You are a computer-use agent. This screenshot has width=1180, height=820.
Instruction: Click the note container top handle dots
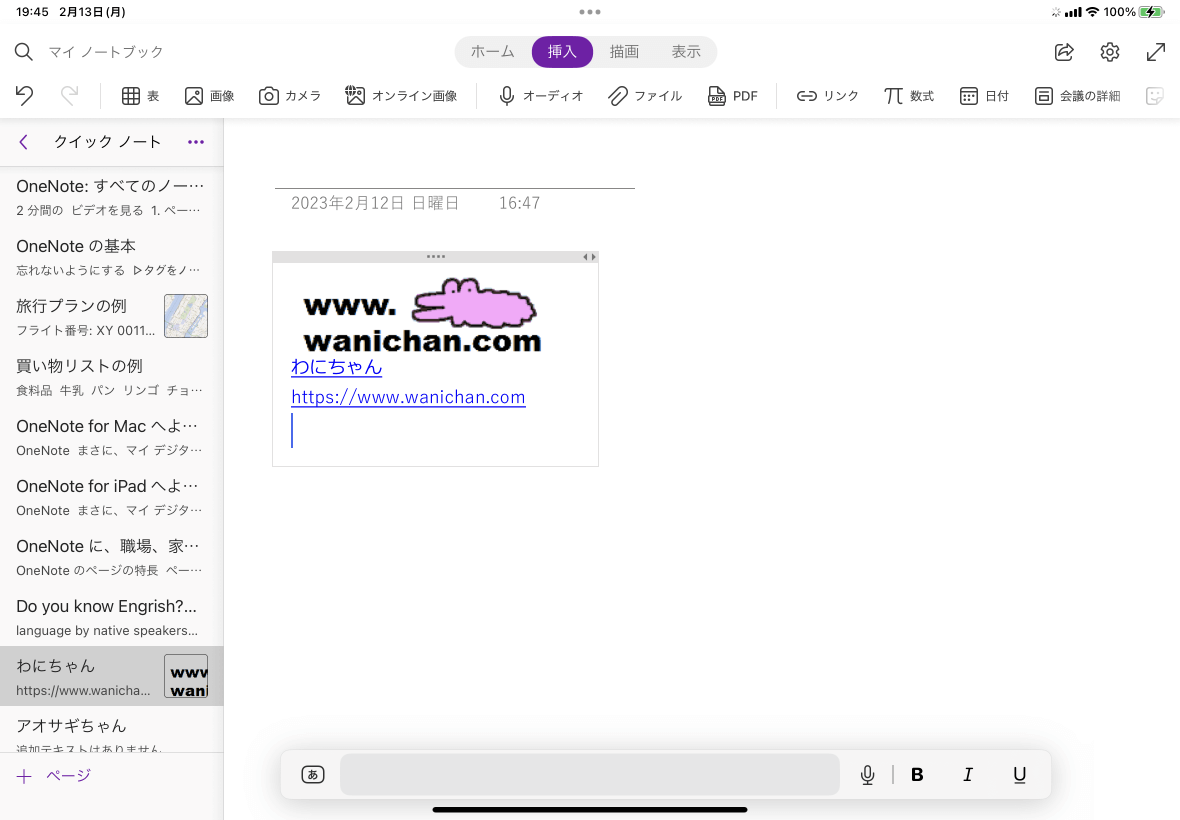[436, 257]
